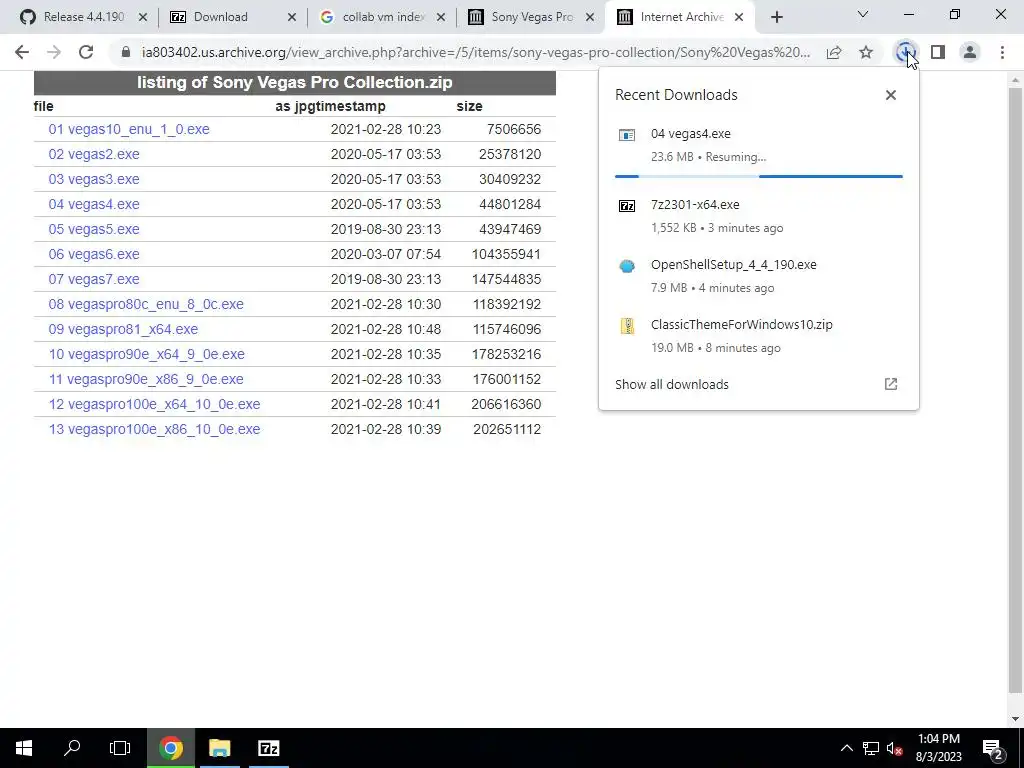Select 04 vegas4.exe in Recent Downloads
The width and height of the screenshot is (1024, 768).
(758, 145)
